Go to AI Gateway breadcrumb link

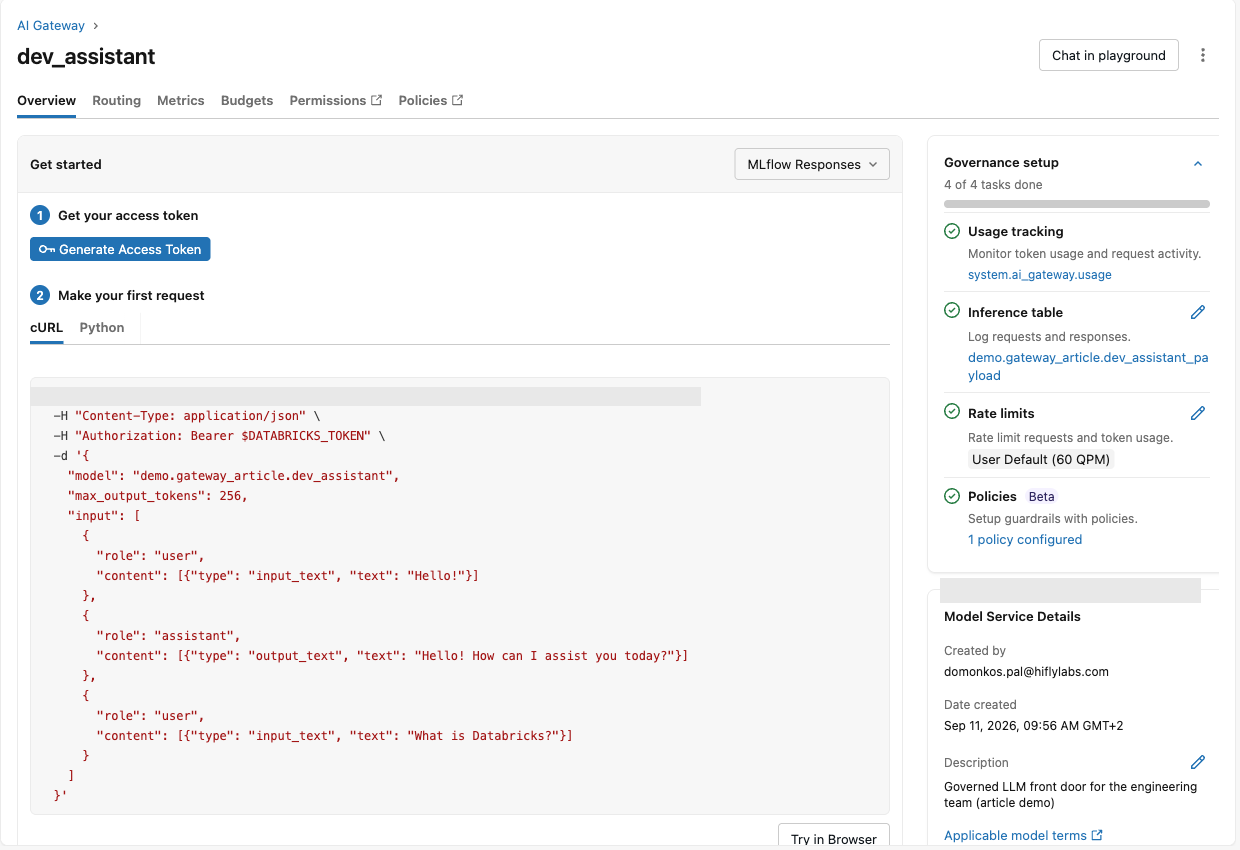(x=51, y=26)
